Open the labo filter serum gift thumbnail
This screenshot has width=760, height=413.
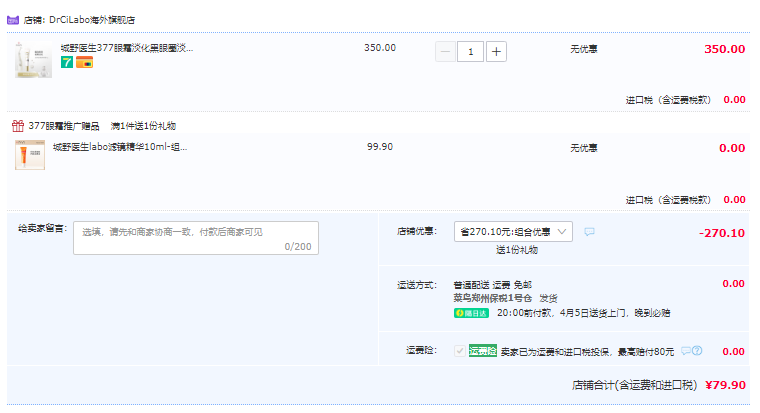(x=30, y=155)
